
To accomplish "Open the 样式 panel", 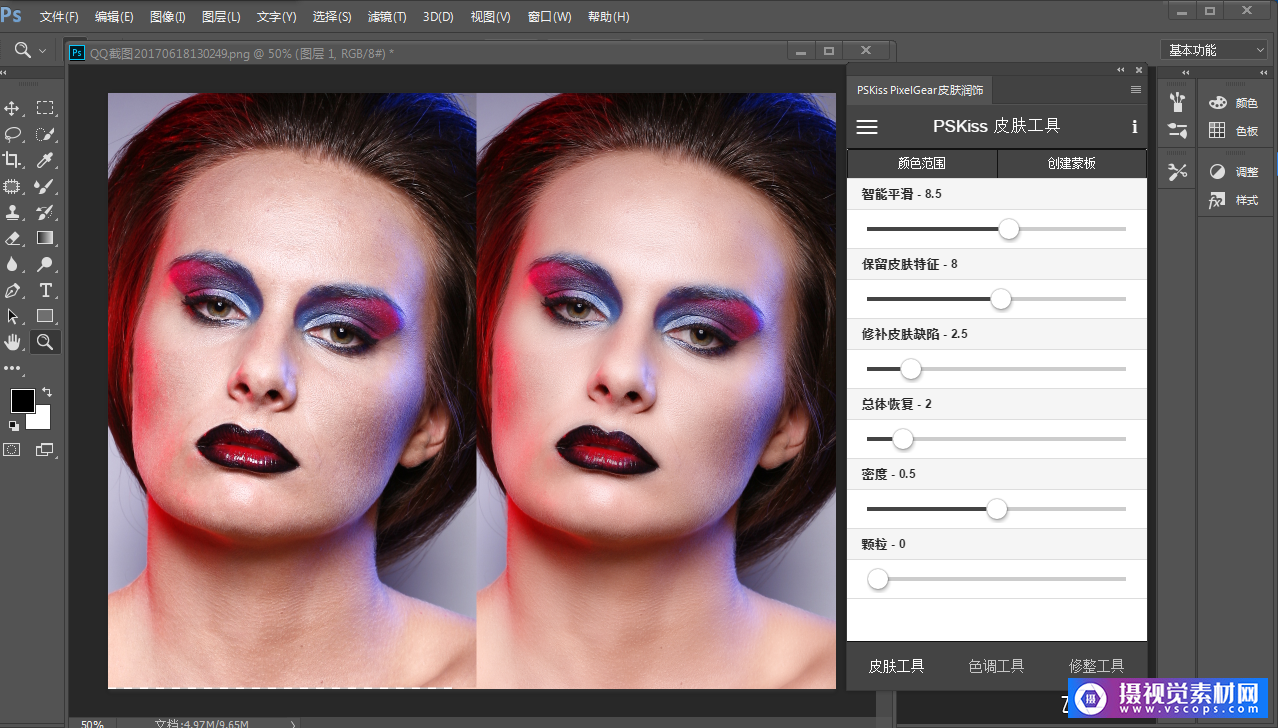I will tap(1234, 200).
